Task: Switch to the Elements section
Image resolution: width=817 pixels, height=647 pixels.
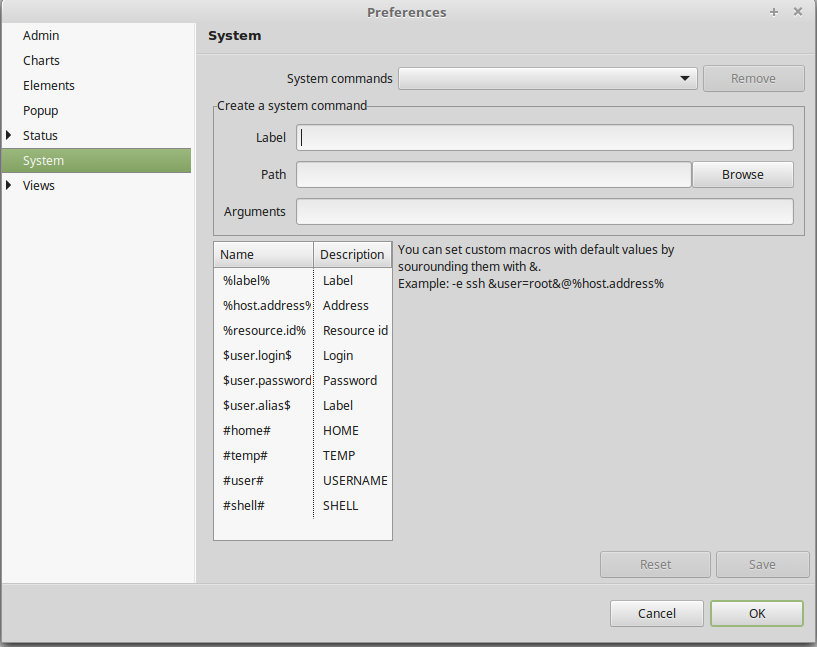Action: (48, 85)
